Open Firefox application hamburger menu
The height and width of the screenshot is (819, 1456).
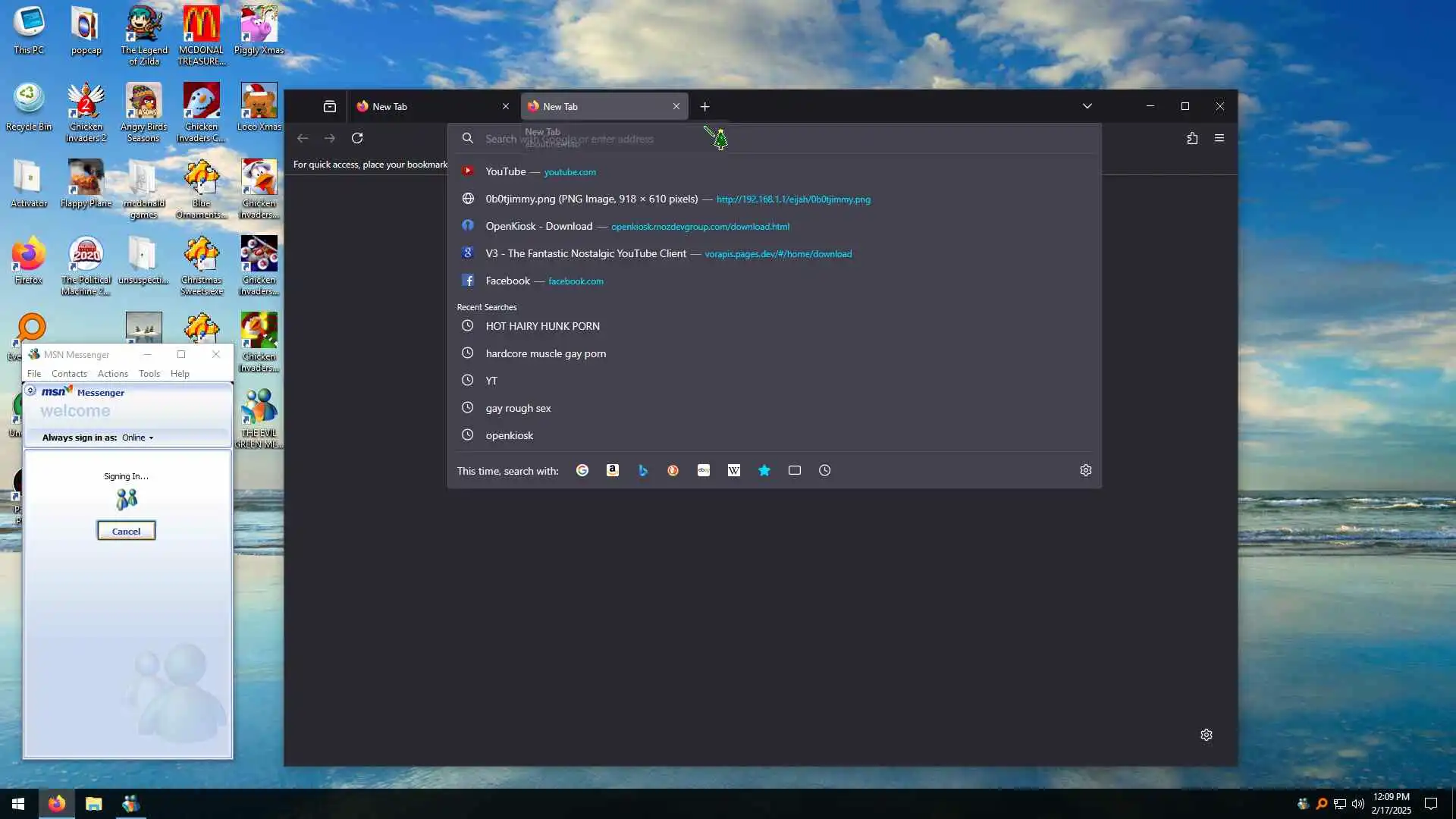pyautogui.click(x=1219, y=138)
